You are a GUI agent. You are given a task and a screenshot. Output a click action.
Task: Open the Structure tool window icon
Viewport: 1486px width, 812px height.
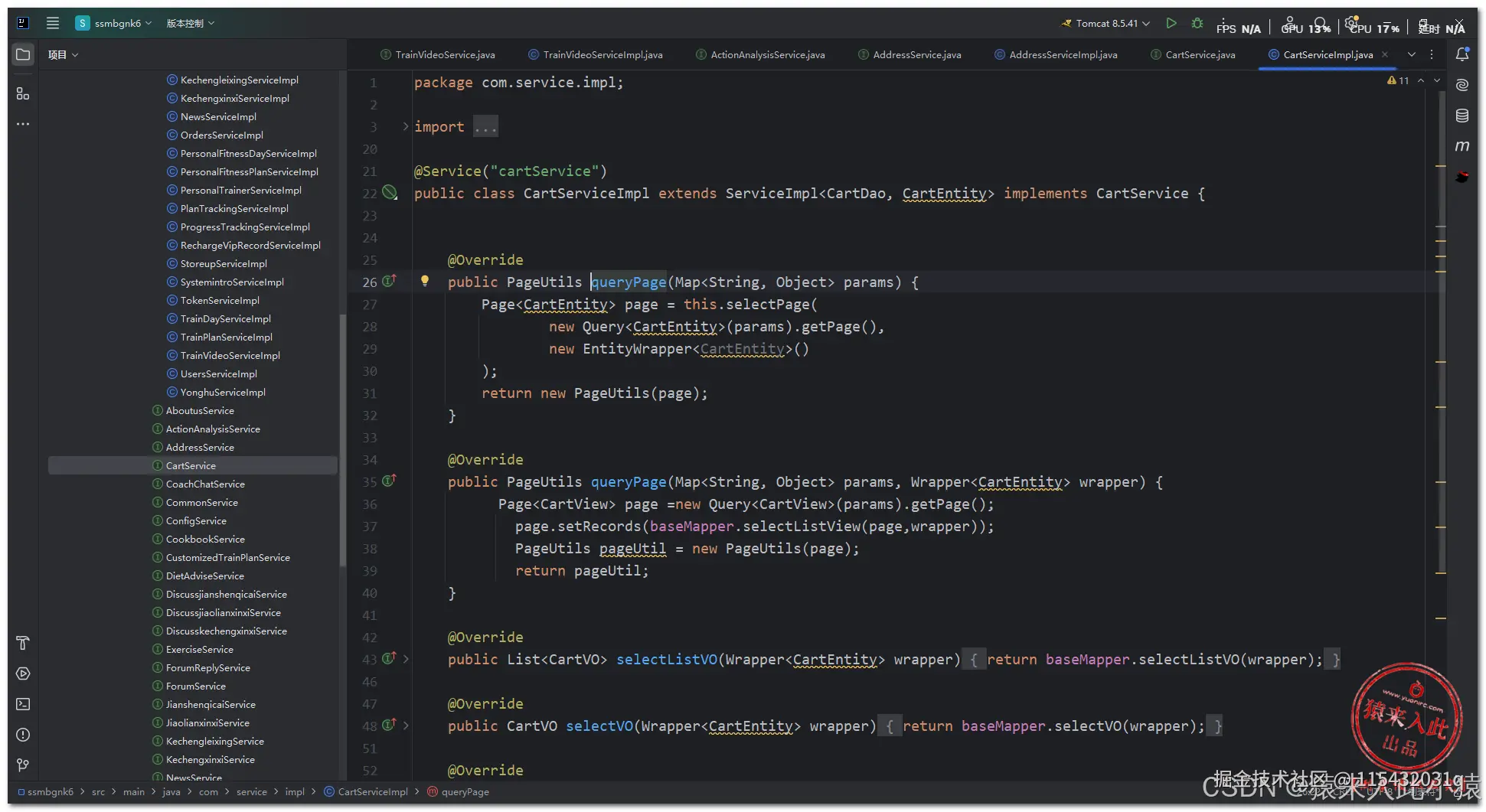tap(23, 93)
